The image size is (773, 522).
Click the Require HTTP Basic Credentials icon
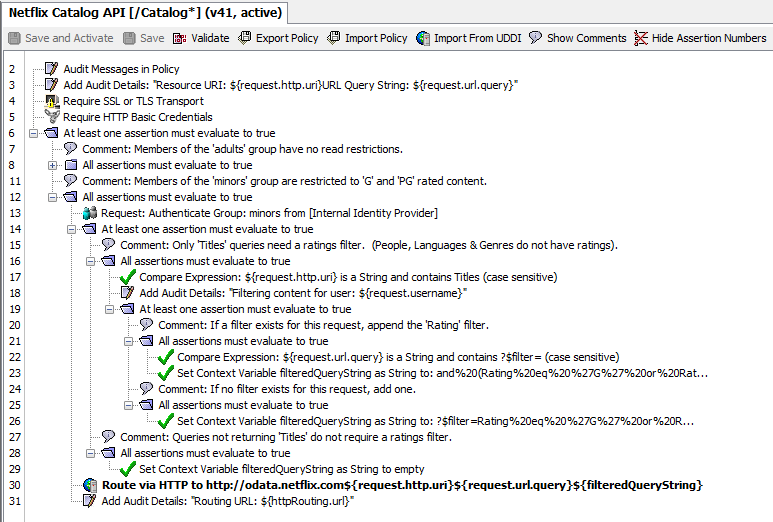[x=52, y=117]
